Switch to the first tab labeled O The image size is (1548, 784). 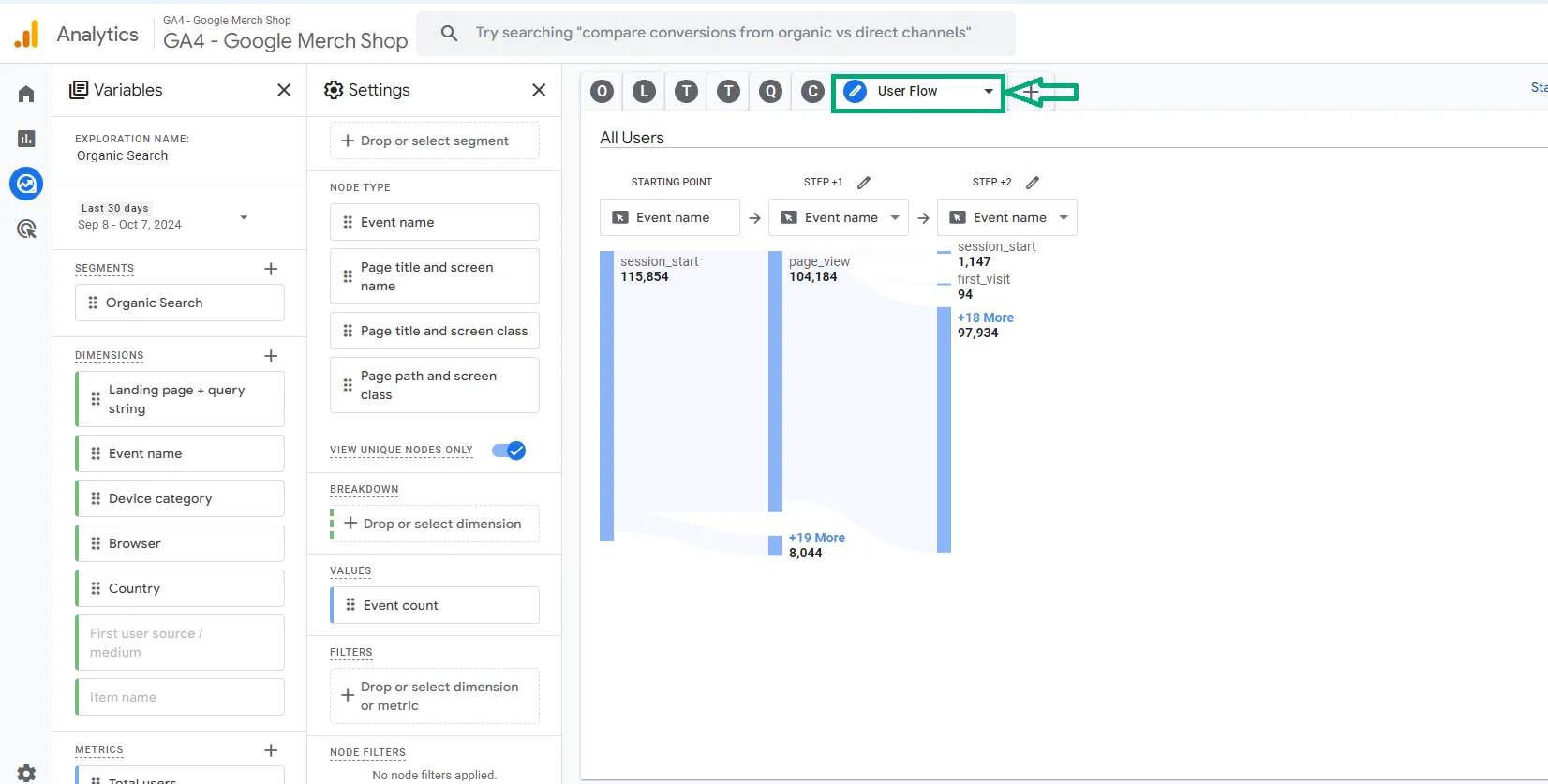point(603,91)
